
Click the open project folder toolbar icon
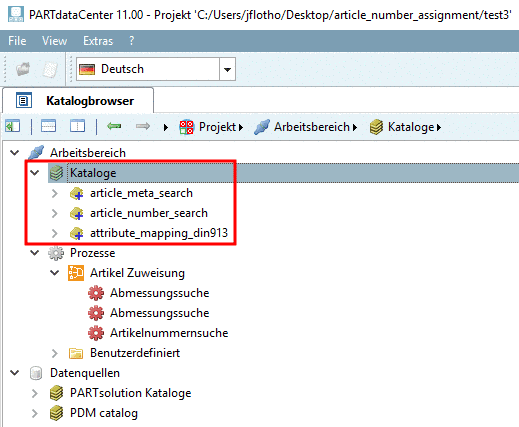pyautogui.click(x=23, y=69)
